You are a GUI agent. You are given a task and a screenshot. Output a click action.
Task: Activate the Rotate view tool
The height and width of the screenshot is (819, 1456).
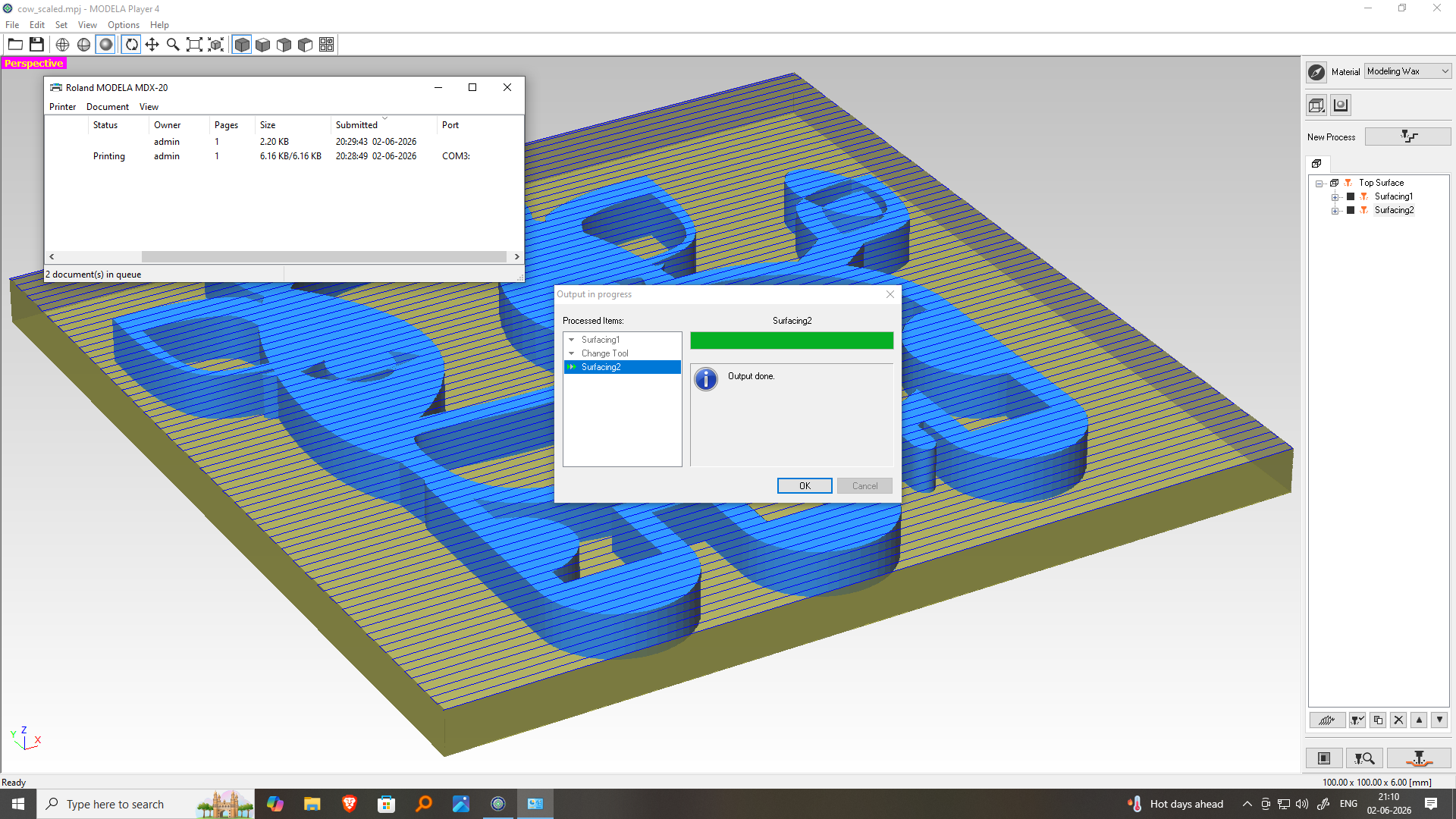(131, 45)
